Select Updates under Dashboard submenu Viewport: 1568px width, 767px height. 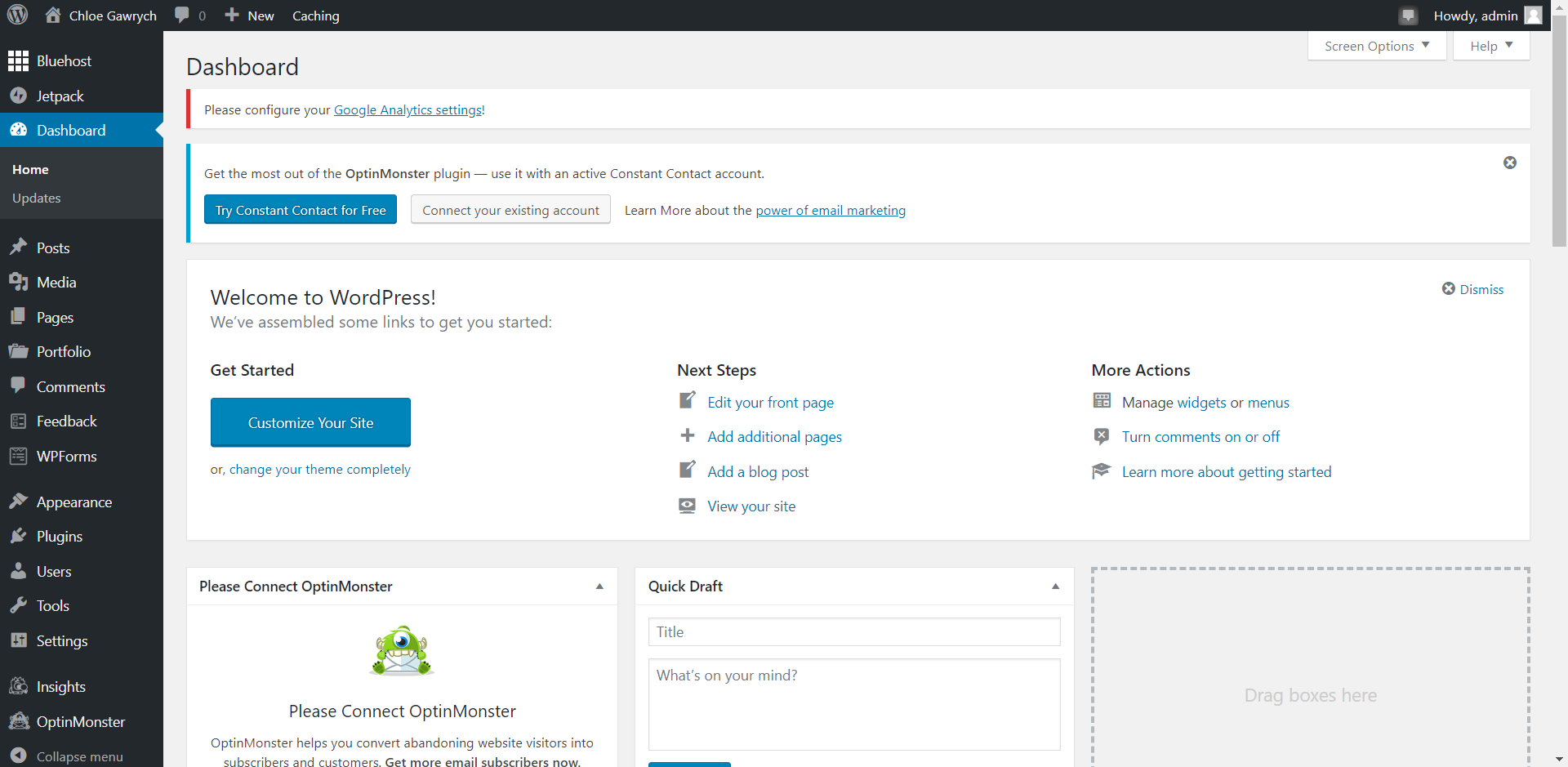37,198
